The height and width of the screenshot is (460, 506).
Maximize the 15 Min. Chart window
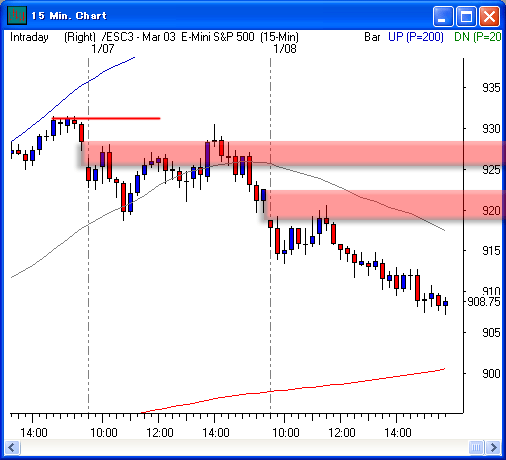point(466,16)
